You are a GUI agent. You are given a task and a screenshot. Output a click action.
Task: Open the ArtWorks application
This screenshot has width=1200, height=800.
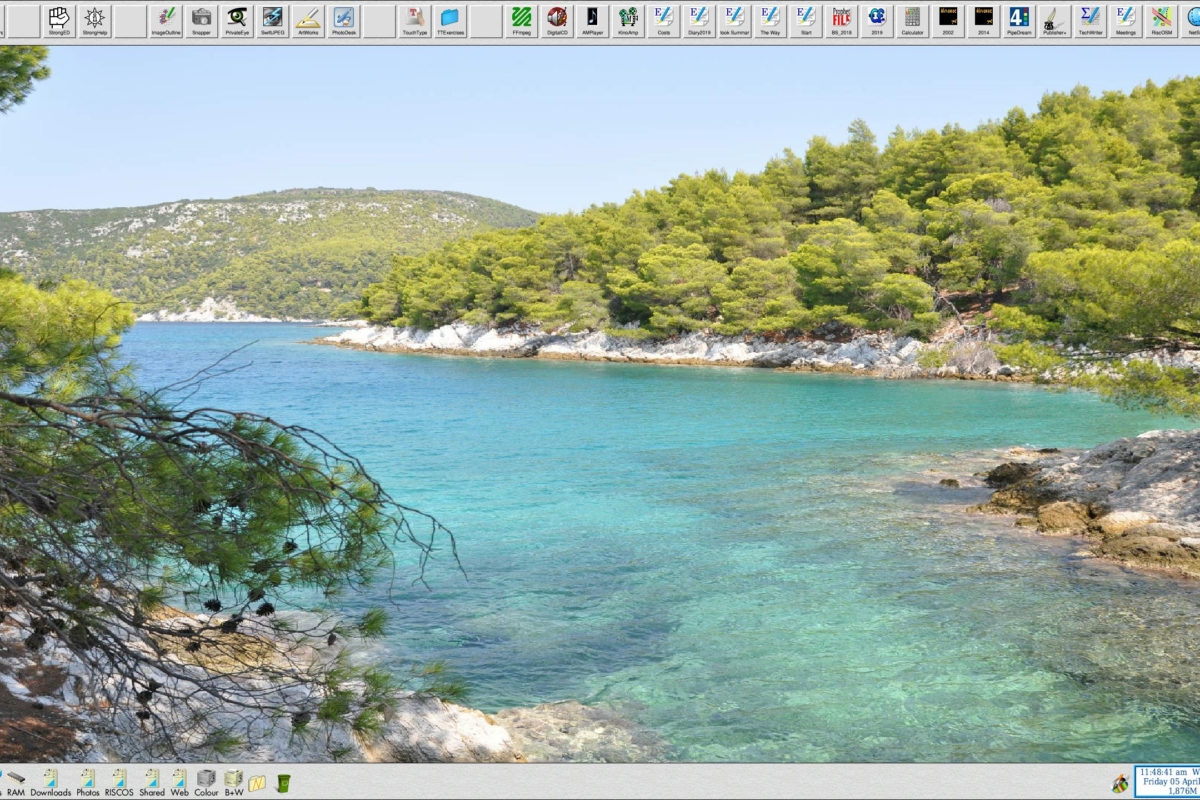[x=308, y=21]
